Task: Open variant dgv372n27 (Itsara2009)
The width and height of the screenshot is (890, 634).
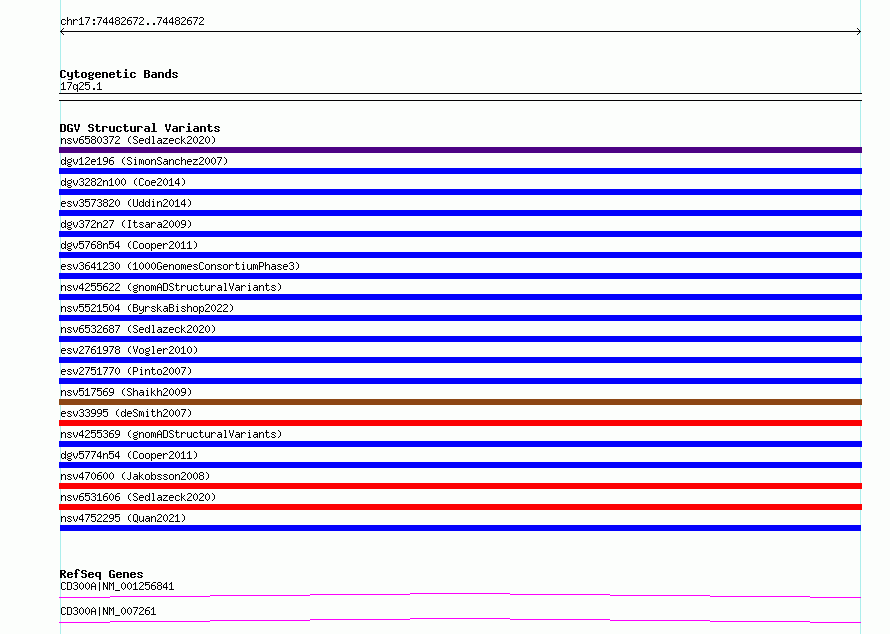Action: pos(126,224)
